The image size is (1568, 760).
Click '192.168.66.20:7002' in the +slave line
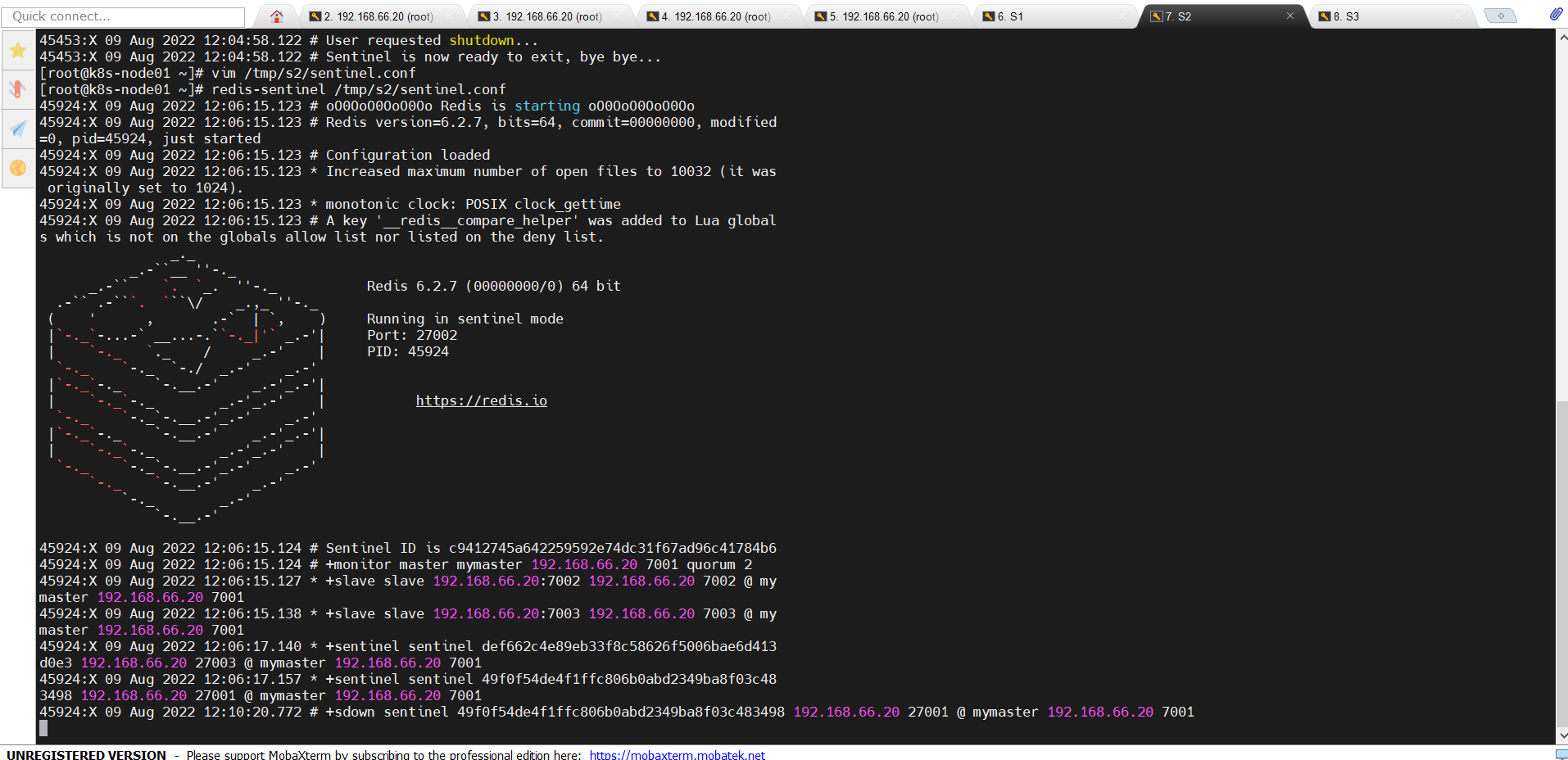506,581
